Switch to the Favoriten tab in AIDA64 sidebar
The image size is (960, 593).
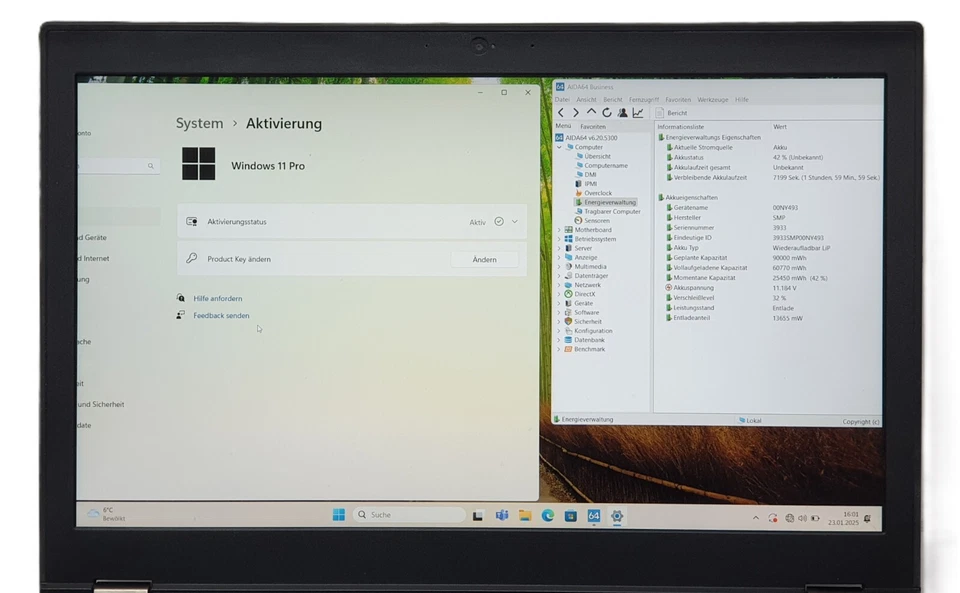pyautogui.click(x=593, y=127)
